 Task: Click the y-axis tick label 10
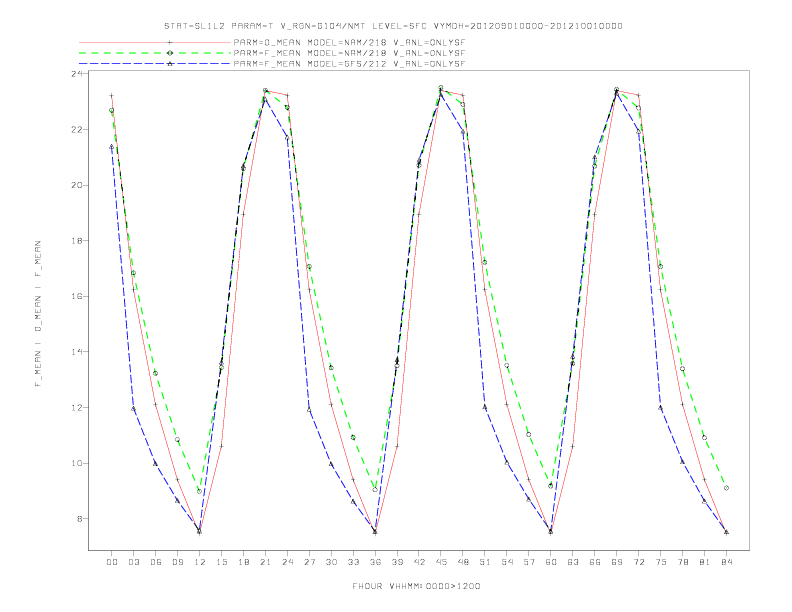pos(77,463)
